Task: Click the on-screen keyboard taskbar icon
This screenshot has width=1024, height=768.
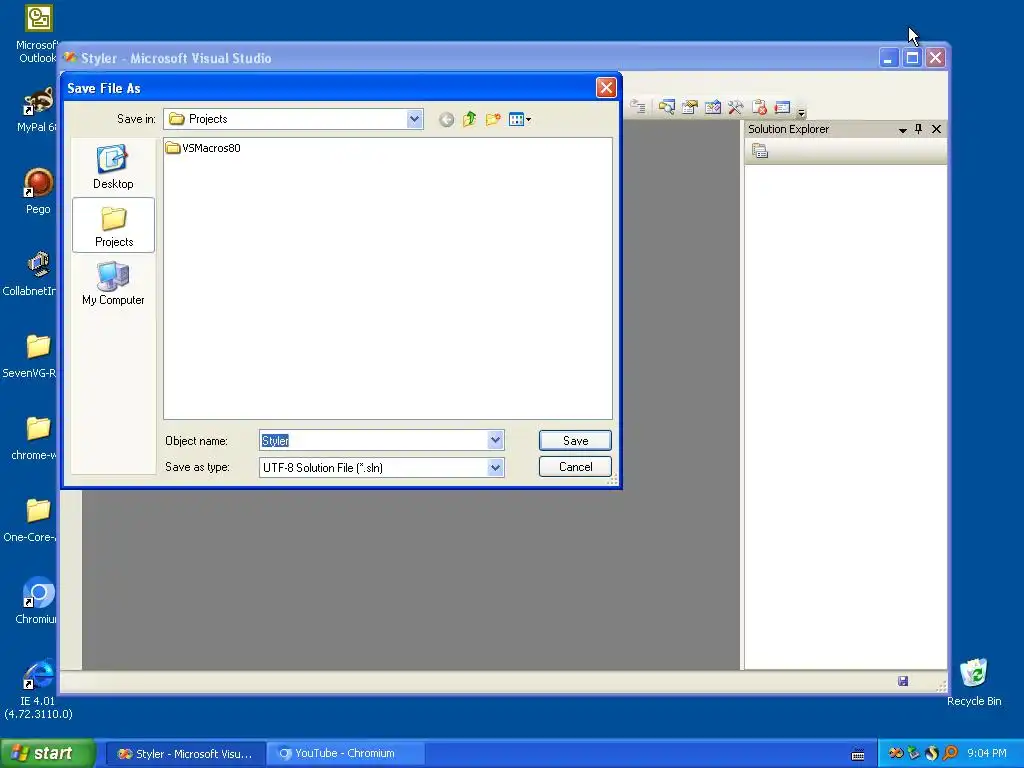Action: (858, 754)
